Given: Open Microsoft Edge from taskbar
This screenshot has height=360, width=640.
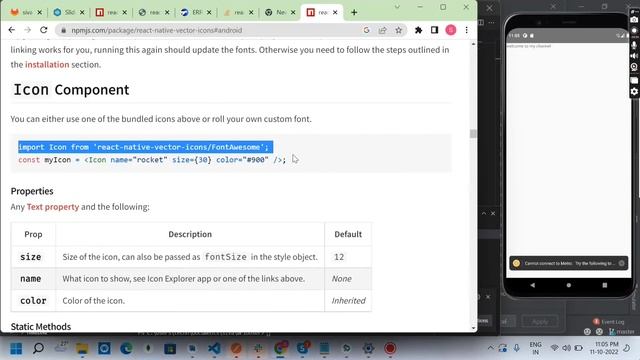Looking at the screenshot, I should (x=126, y=348).
